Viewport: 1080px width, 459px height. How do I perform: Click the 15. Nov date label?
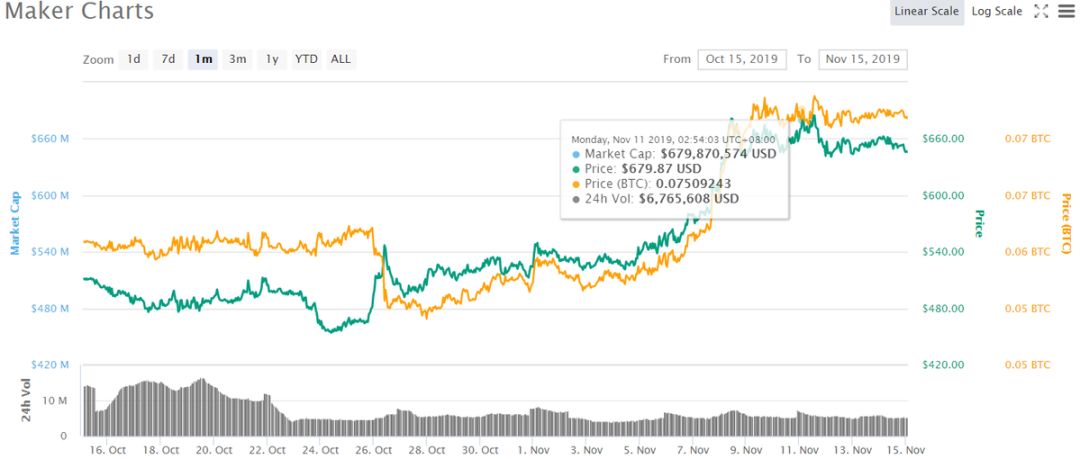pos(904,450)
